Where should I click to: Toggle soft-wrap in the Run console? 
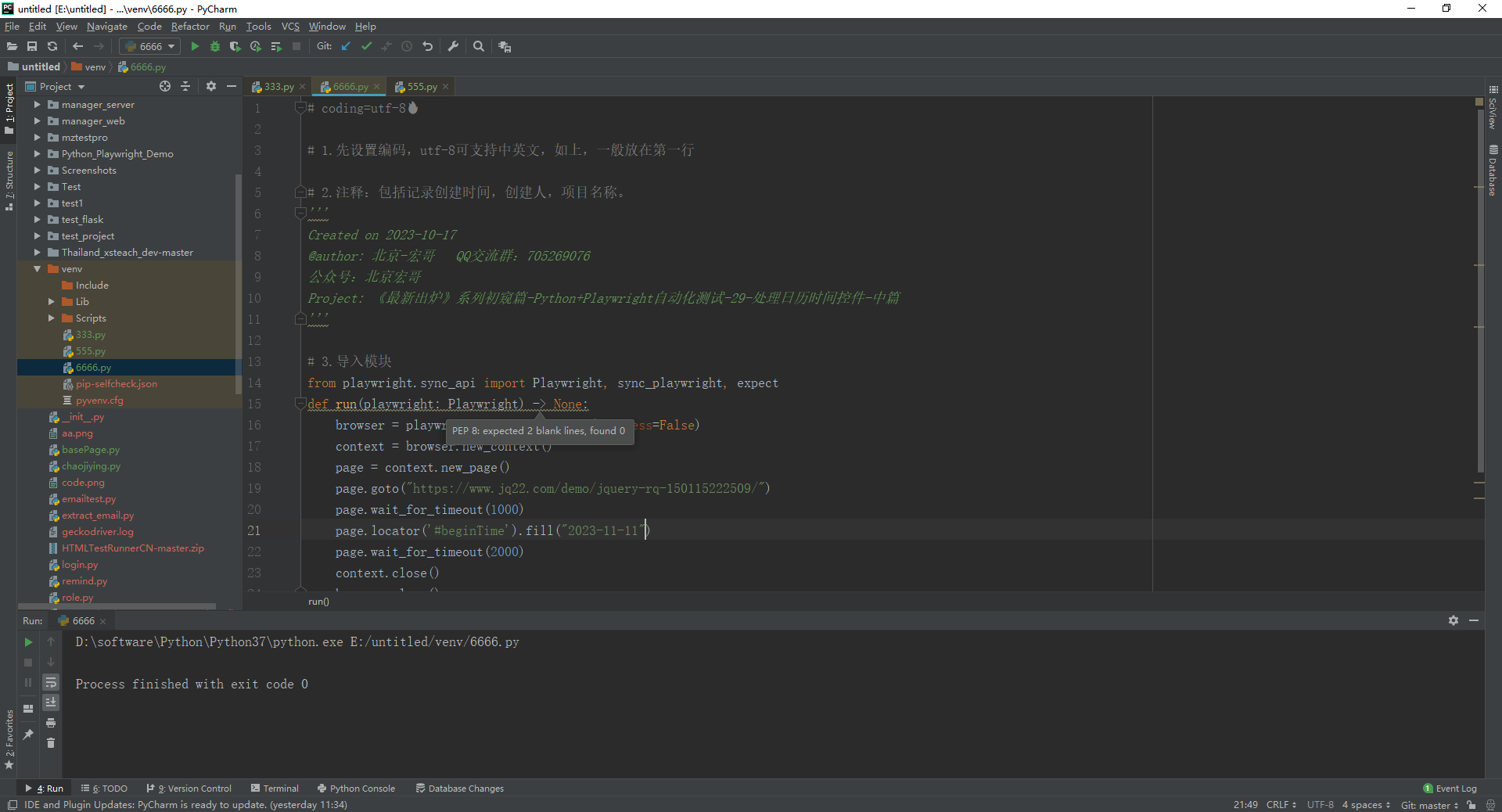coord(51,682)
